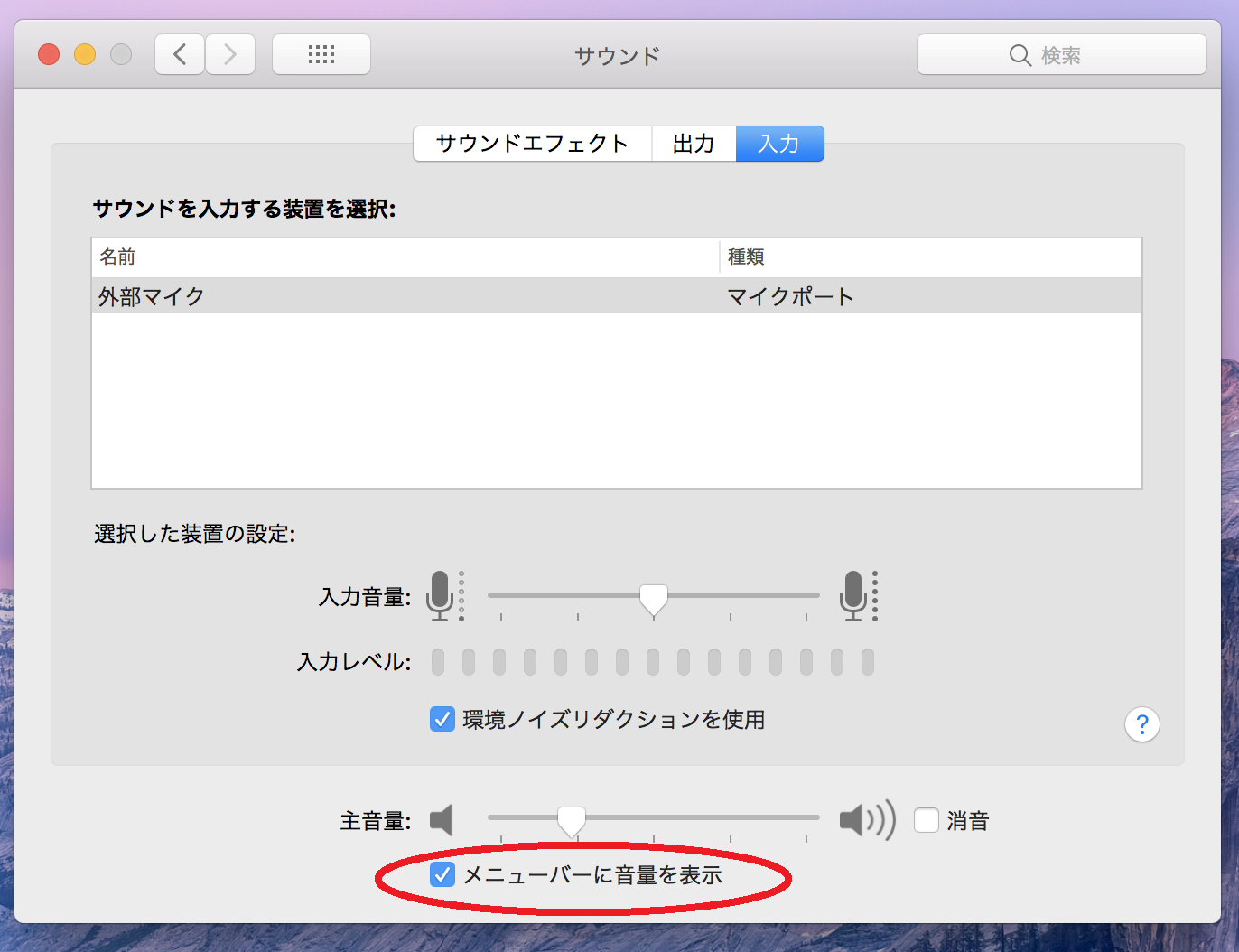Switch to the 出力 tab
Screen dimensions: 1239x952
pyautogui.click(x=694, y=144)
